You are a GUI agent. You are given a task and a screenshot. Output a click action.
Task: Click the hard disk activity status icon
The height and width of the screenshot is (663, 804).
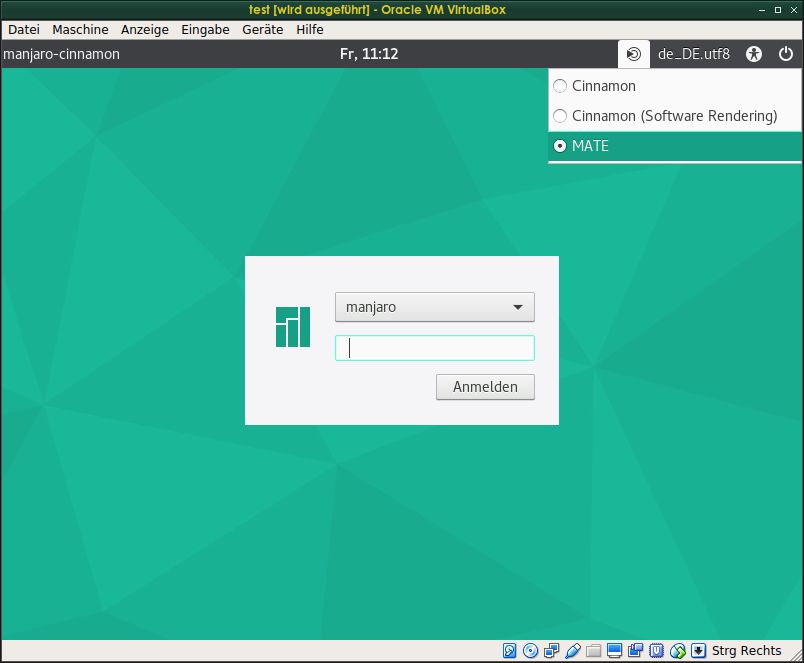(x=510, y=651)
